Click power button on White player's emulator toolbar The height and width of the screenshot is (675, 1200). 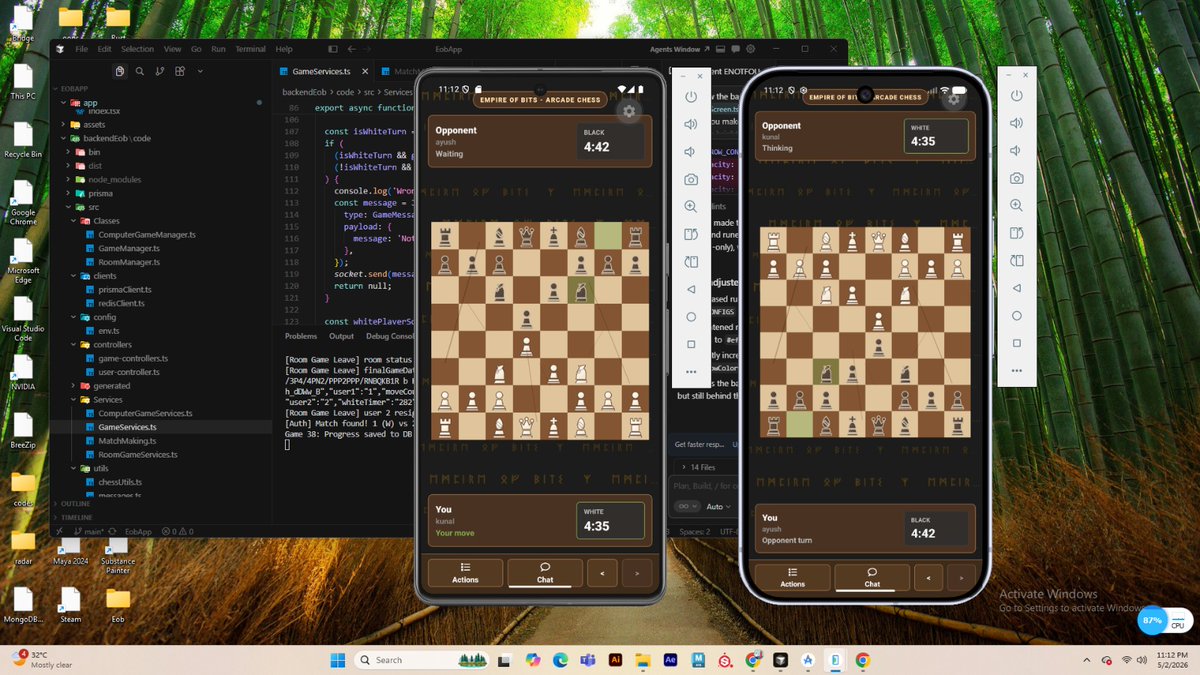(691, 96)
